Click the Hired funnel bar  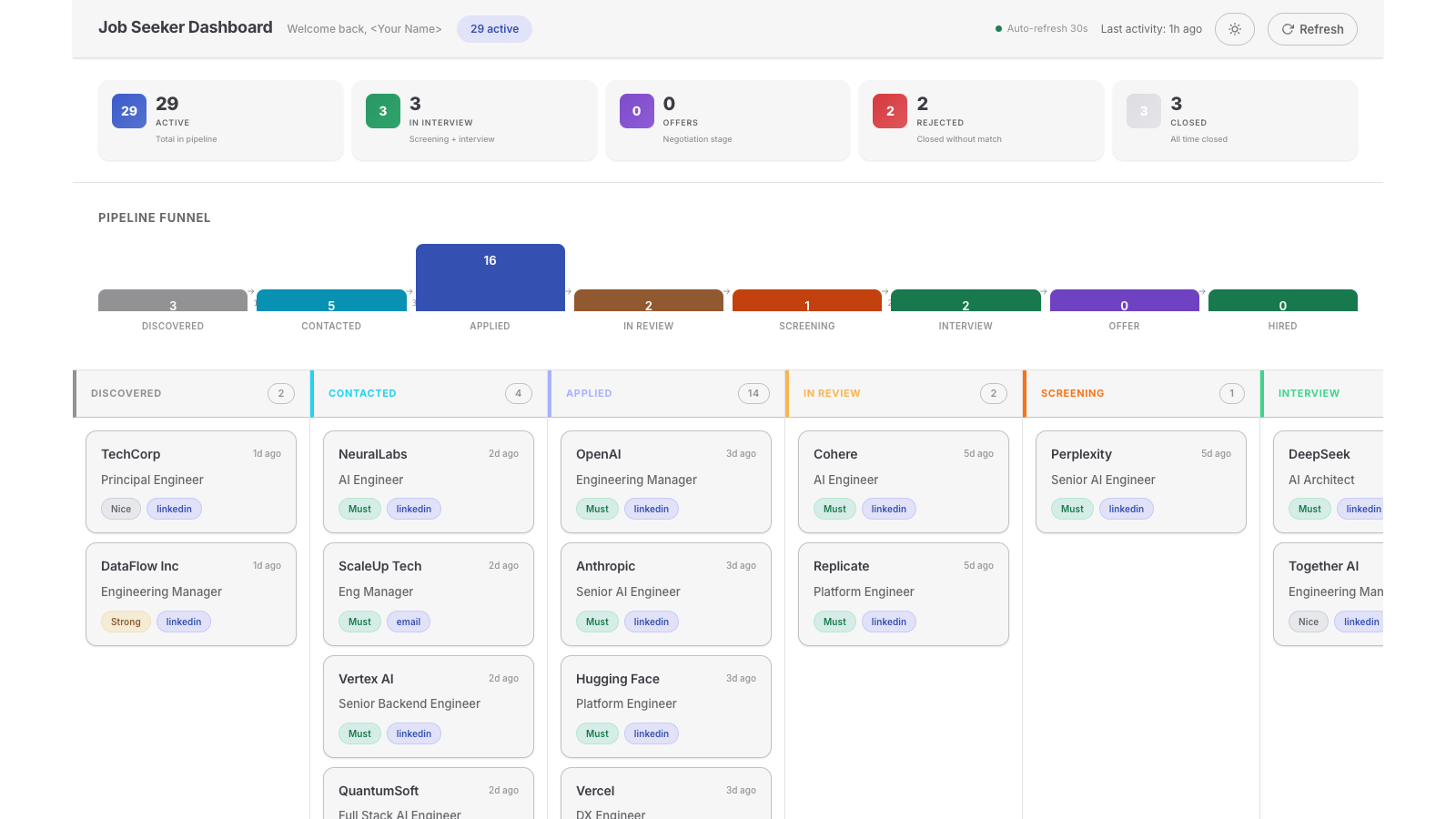click(x=1283, y=300)
